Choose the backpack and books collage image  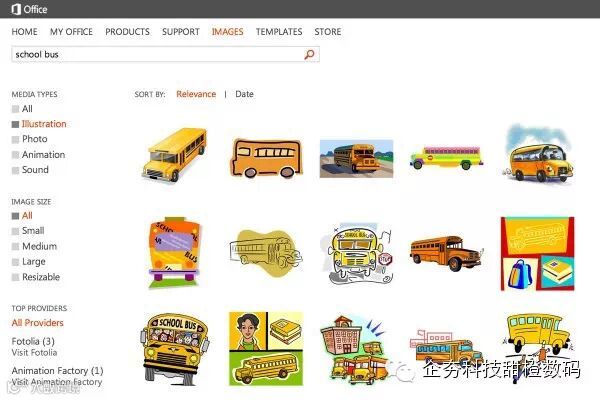coord(537,253)
